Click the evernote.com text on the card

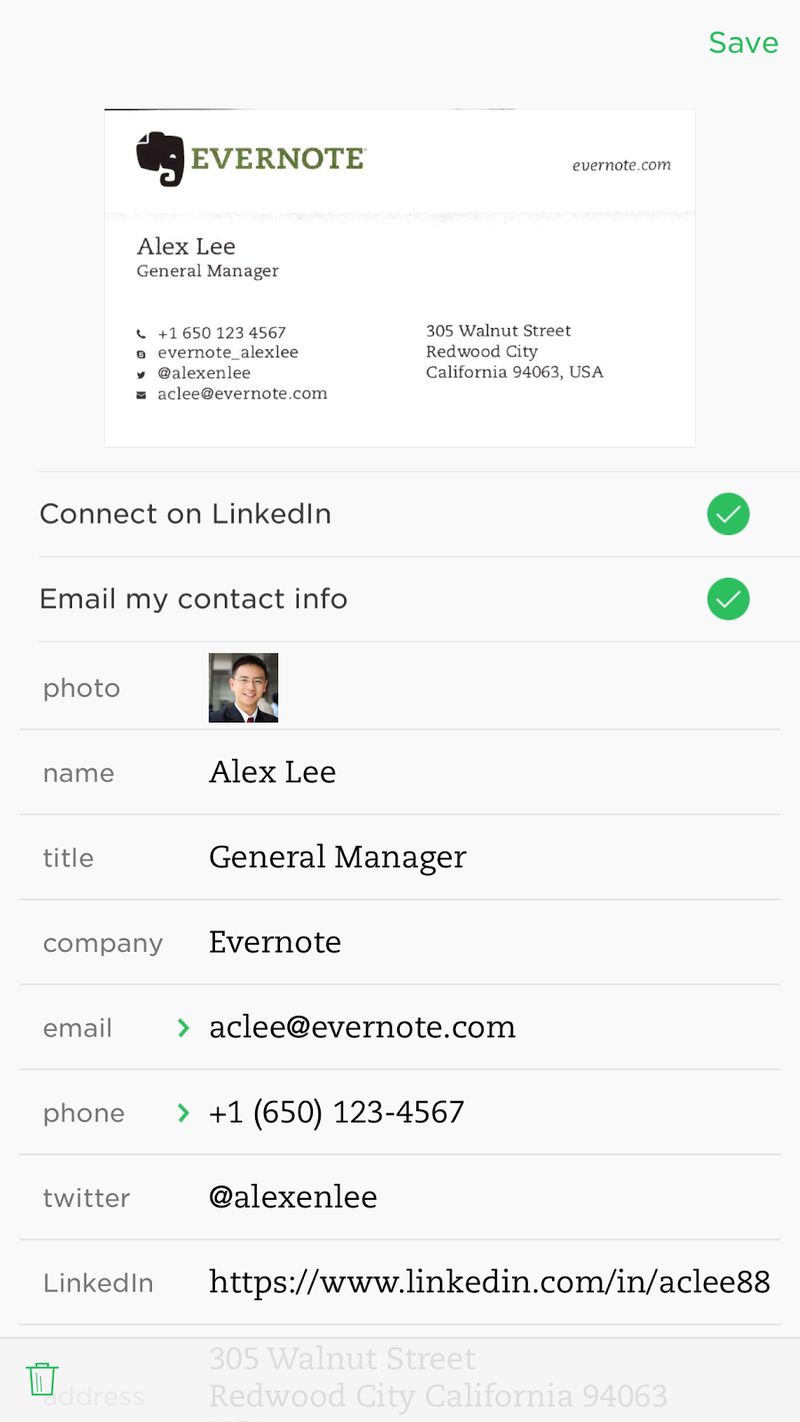pyautogui.click(x=621, y=165)
